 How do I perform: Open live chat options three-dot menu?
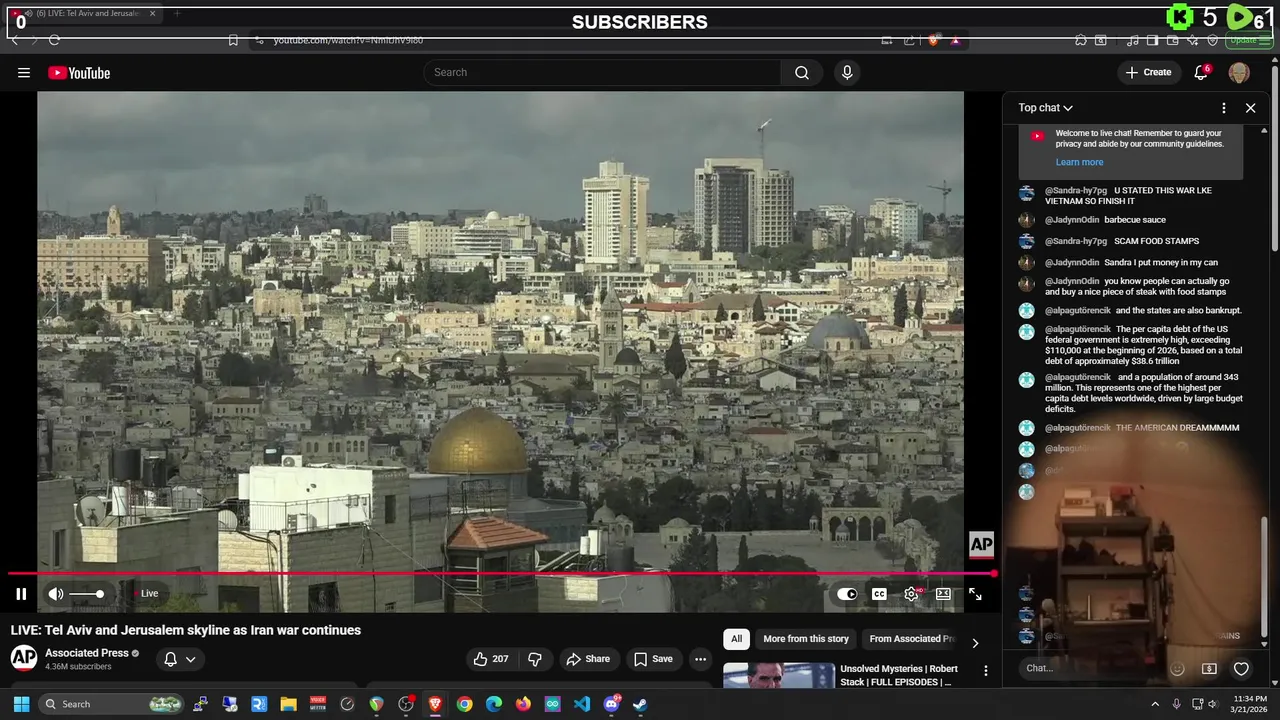coord(1223,108)
